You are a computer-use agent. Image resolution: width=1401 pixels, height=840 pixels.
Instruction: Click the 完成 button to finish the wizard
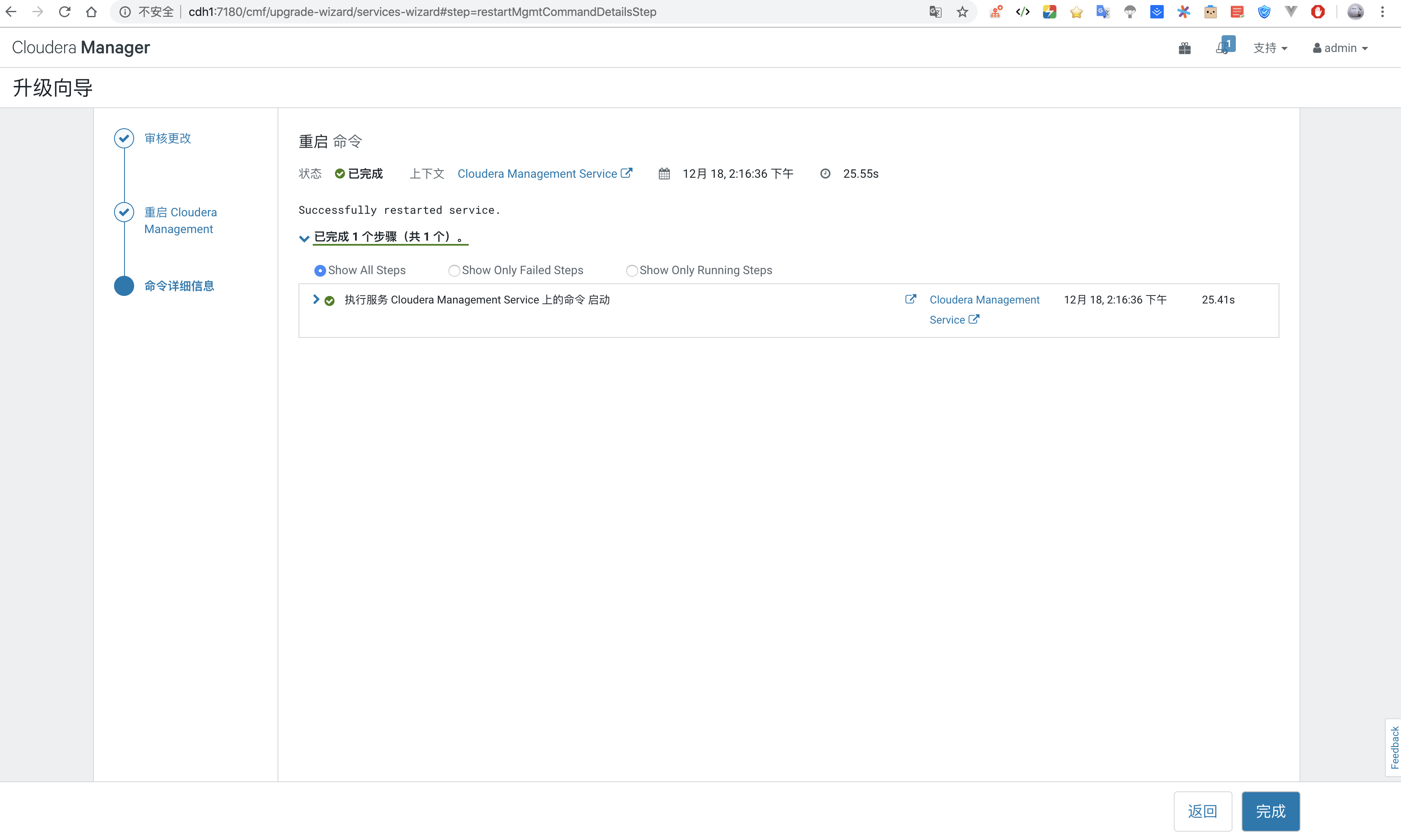(x=1271, y=811)
